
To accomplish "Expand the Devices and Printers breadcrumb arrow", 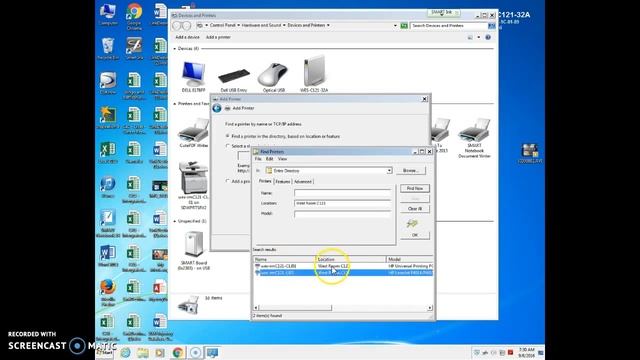I will (x=328, y=25).
